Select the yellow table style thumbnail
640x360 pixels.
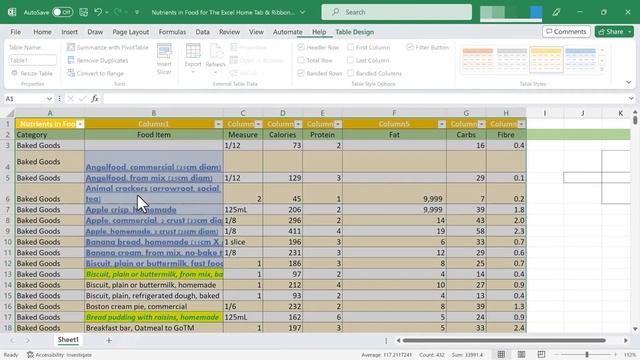pos(546,60)
